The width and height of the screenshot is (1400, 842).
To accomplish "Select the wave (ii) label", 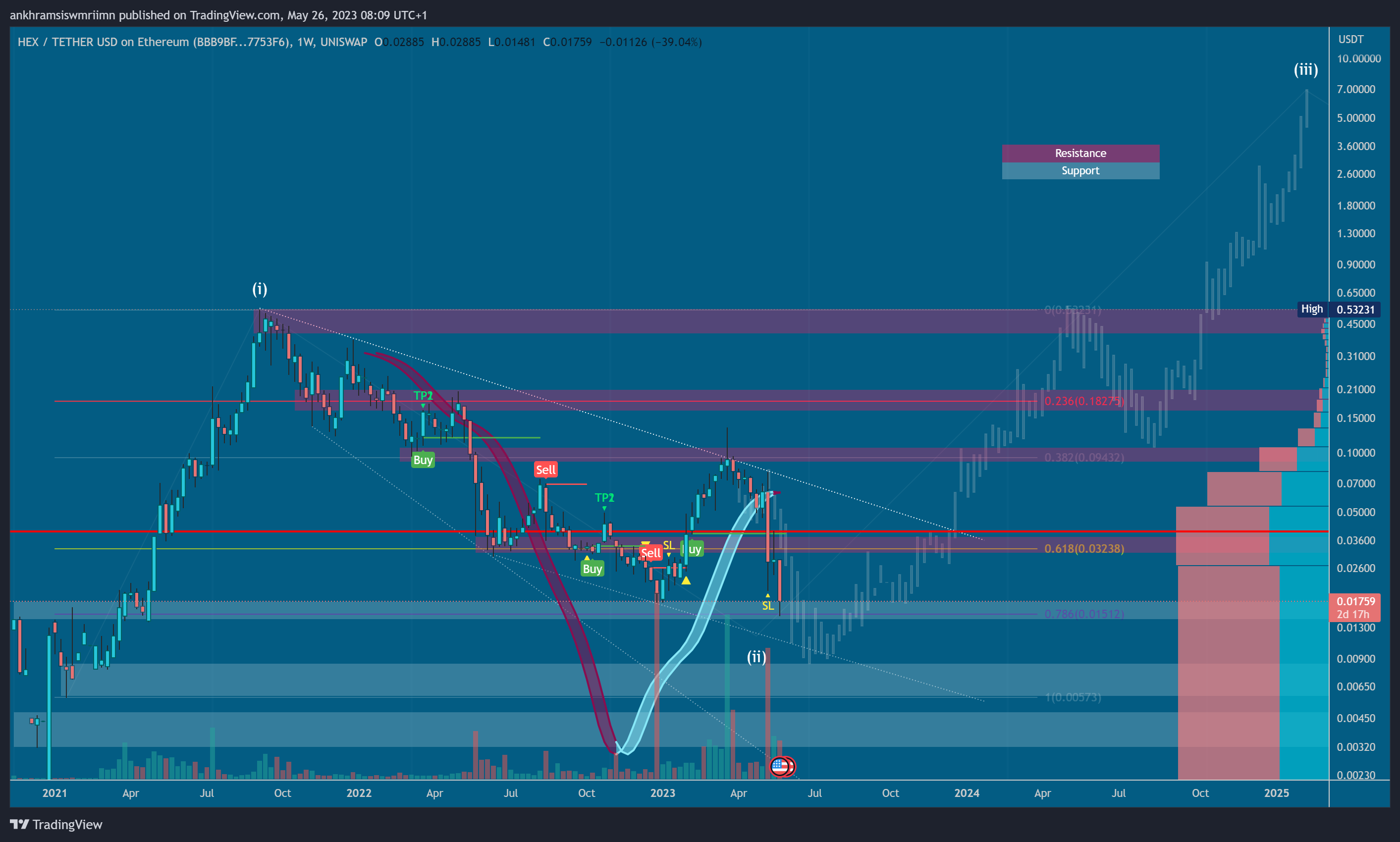I will tap(756, 657).
